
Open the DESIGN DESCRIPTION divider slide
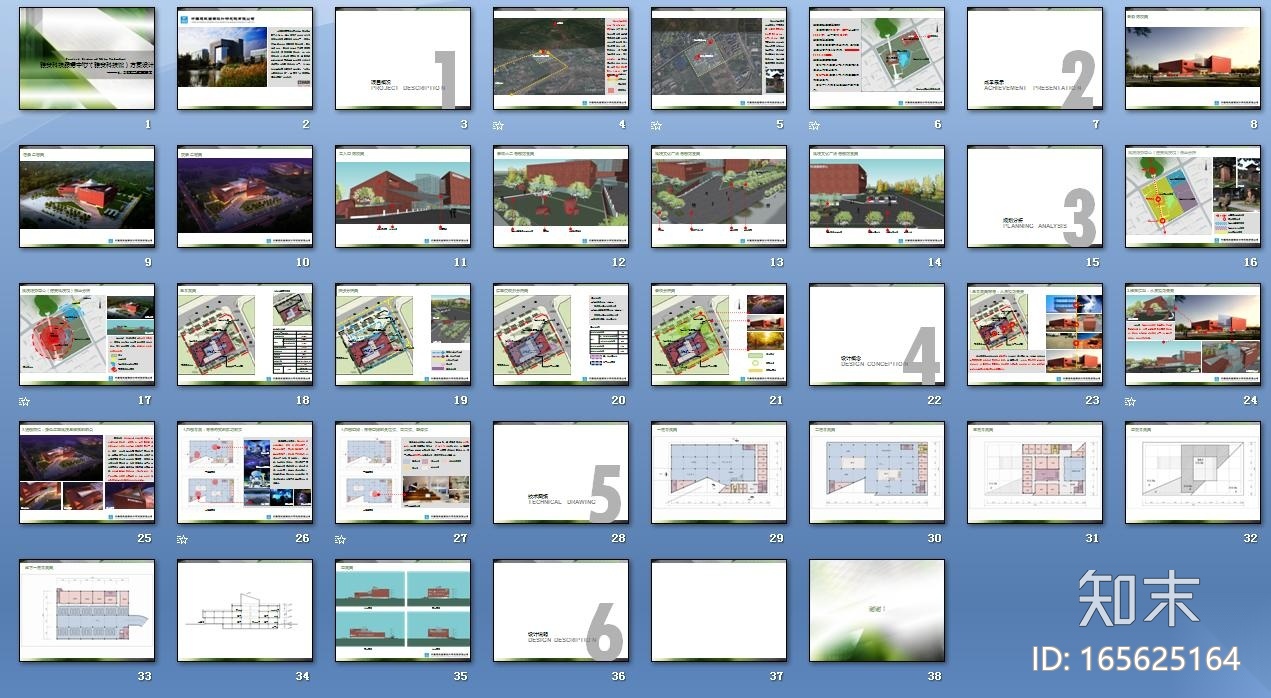click(560, 610)
